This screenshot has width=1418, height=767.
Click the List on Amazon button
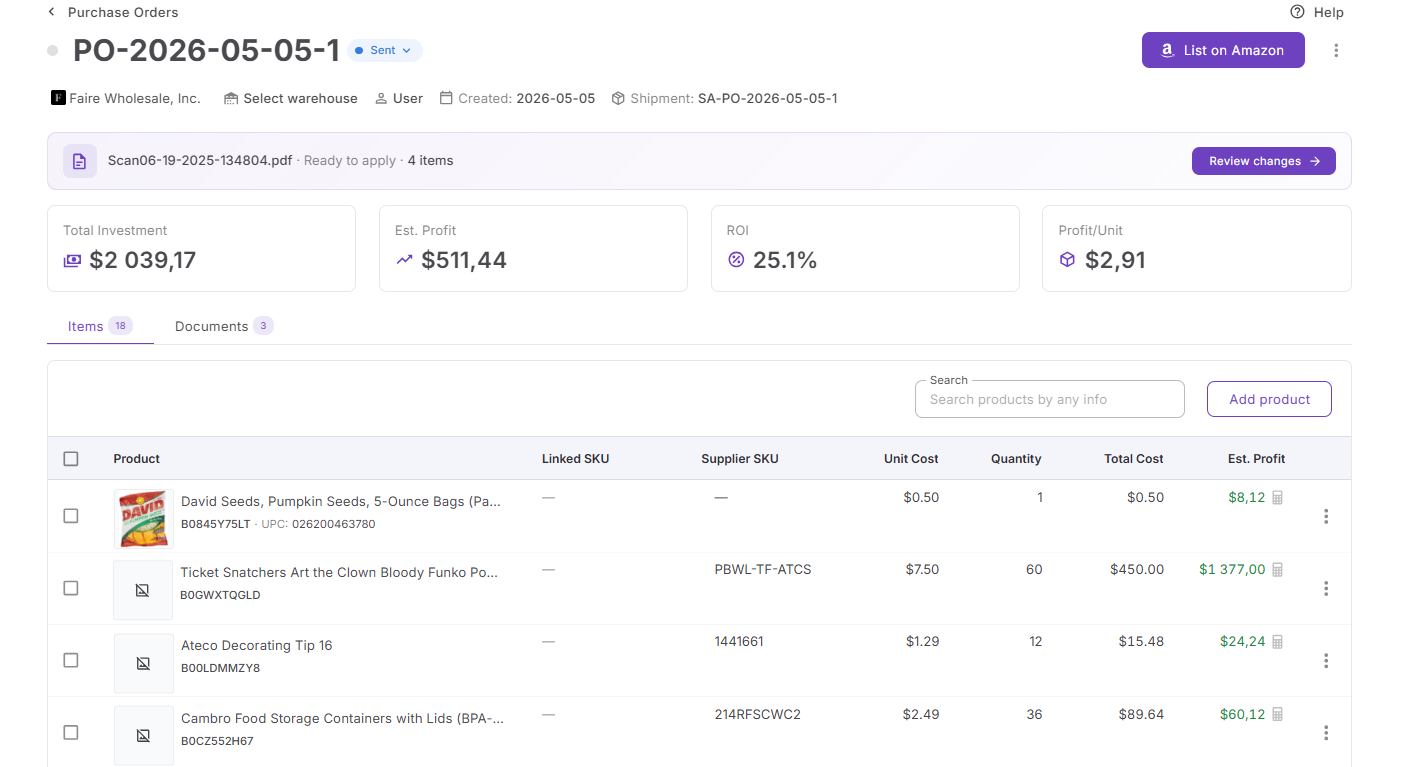tap(1223, 50)
